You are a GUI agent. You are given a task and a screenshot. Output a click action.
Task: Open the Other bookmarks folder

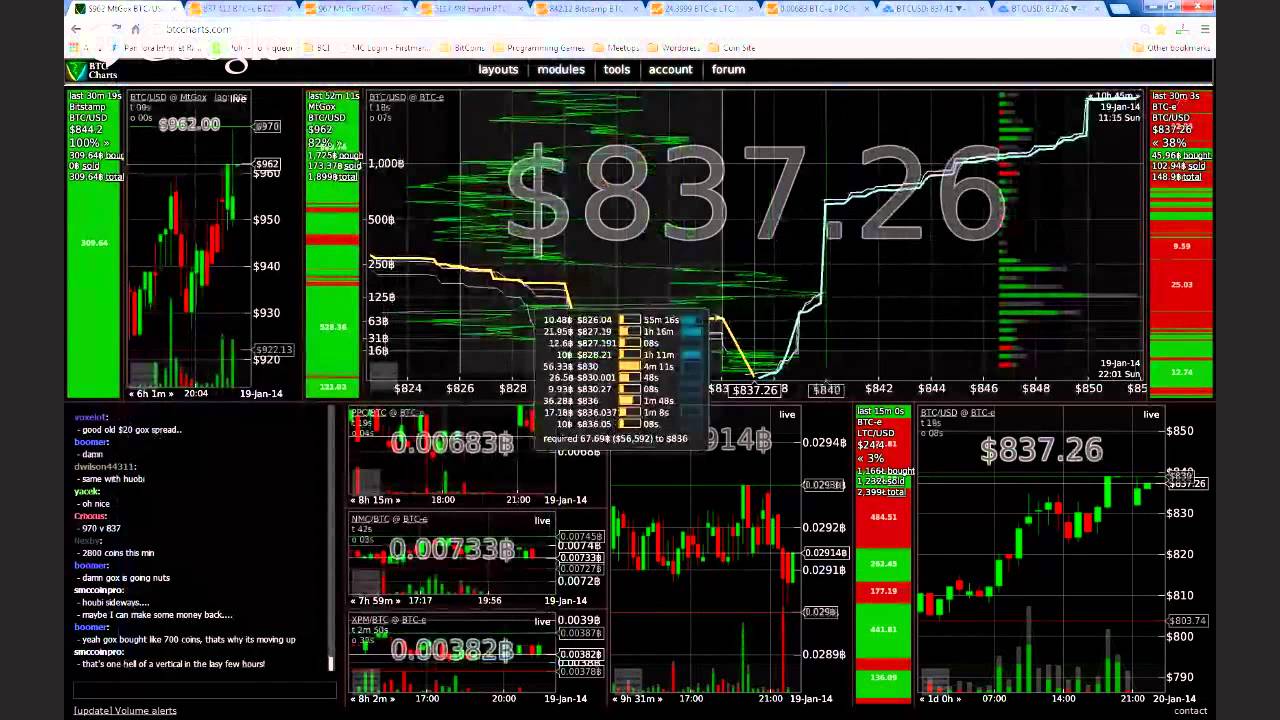coord(1171,47)
